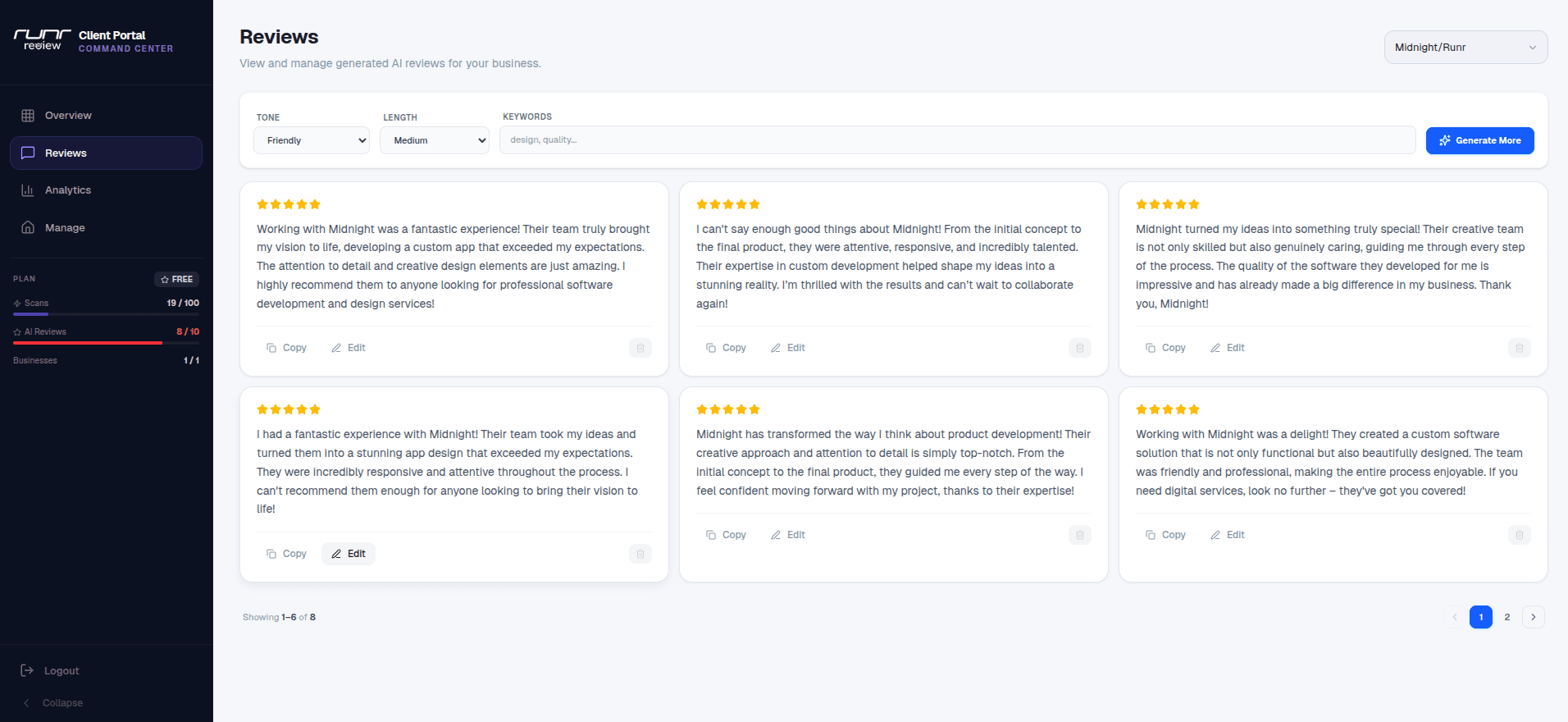Open the Overview panel from the sidebar
The width and height of the screenshot is (1568, 722).
[68, 115]
